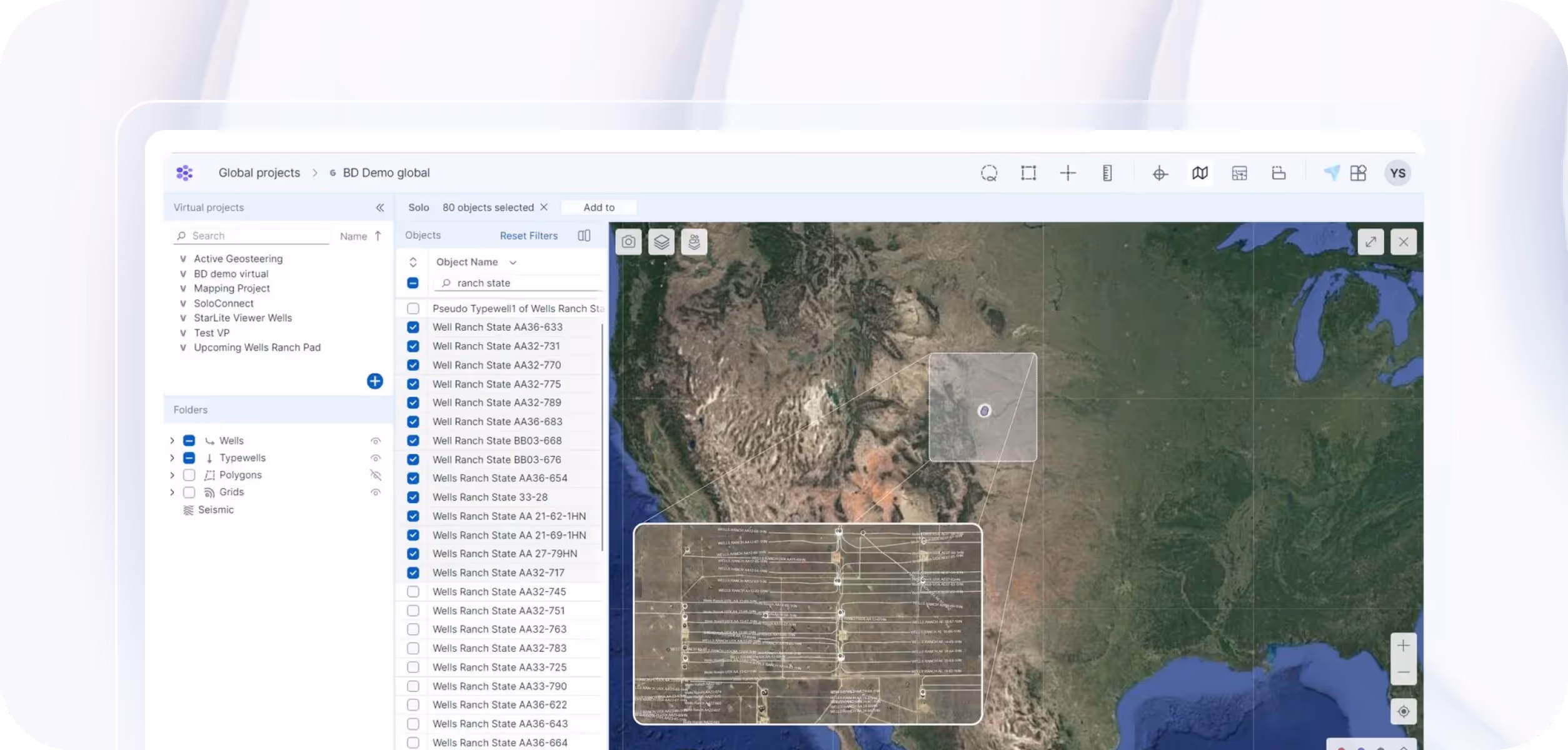Click the app logo icon
Viewport: 1568px width, 750px height.
(x=184, y=173)
